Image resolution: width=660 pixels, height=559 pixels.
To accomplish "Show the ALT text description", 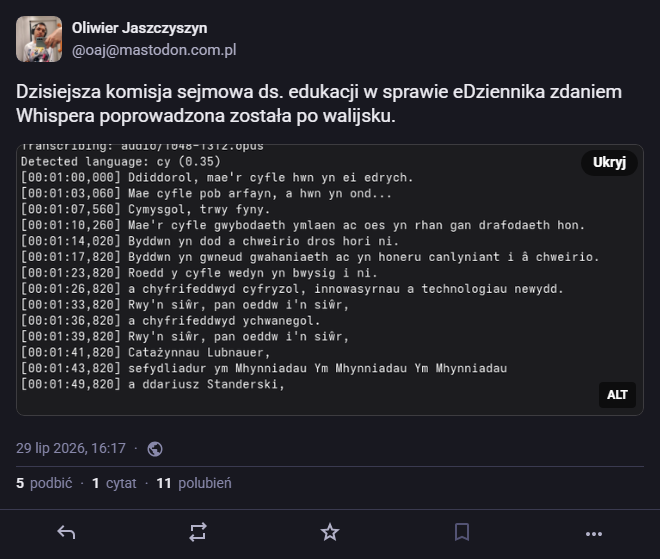I will click(617, 395).
